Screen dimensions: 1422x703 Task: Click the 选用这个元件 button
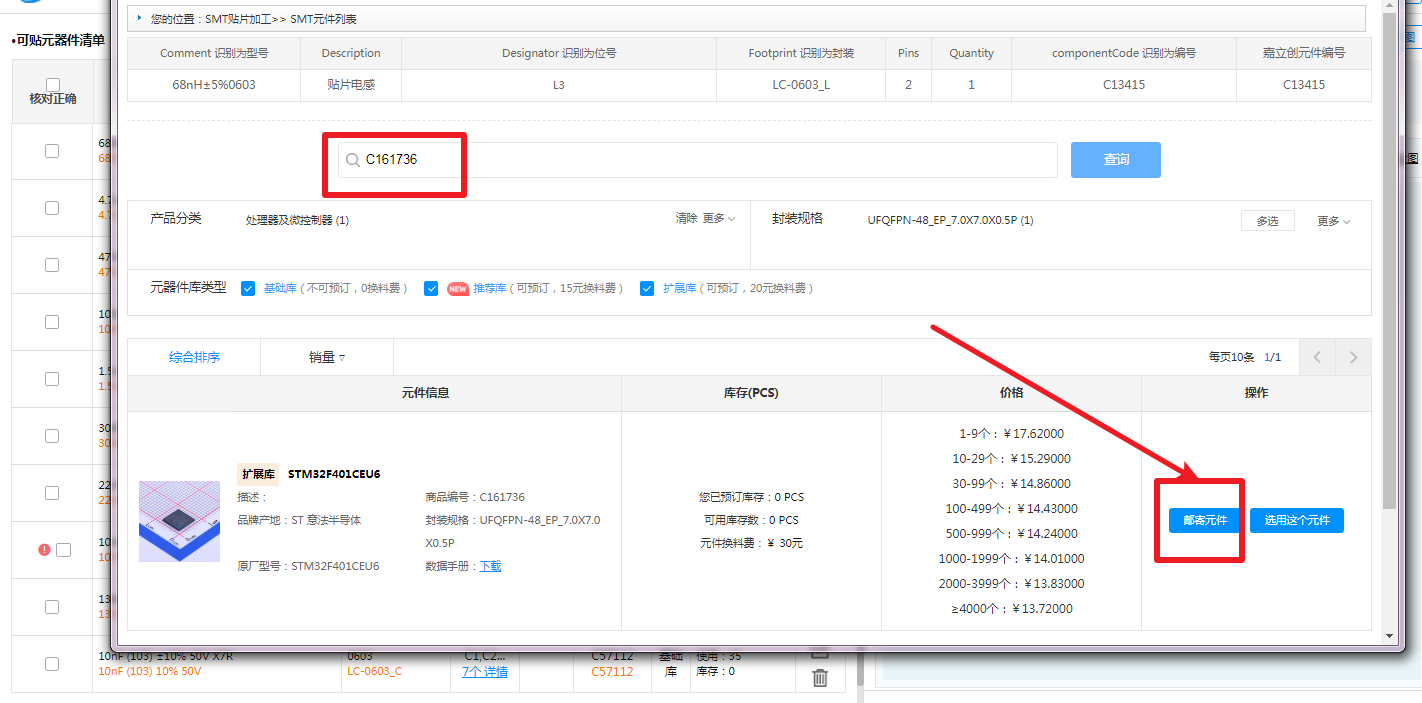[x=1296, y=520]
